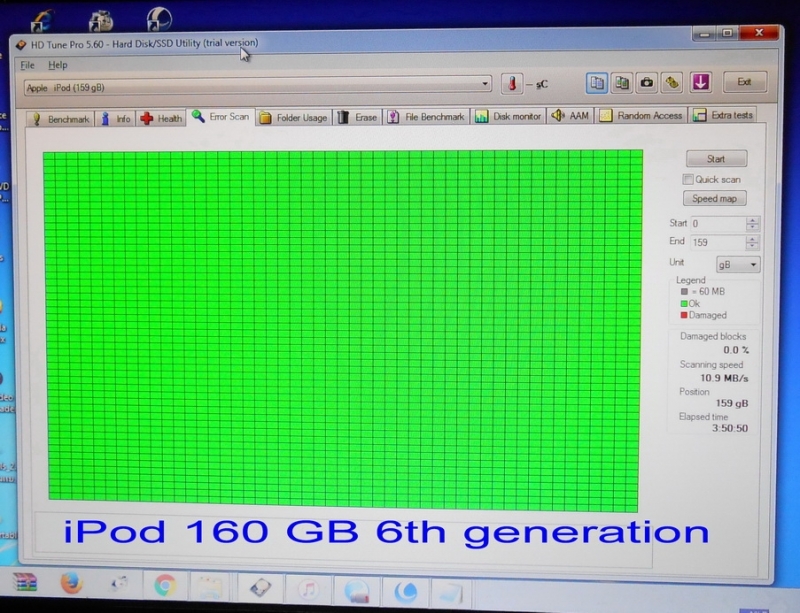
Task: Switch to the Health tab
Action: 161,118
